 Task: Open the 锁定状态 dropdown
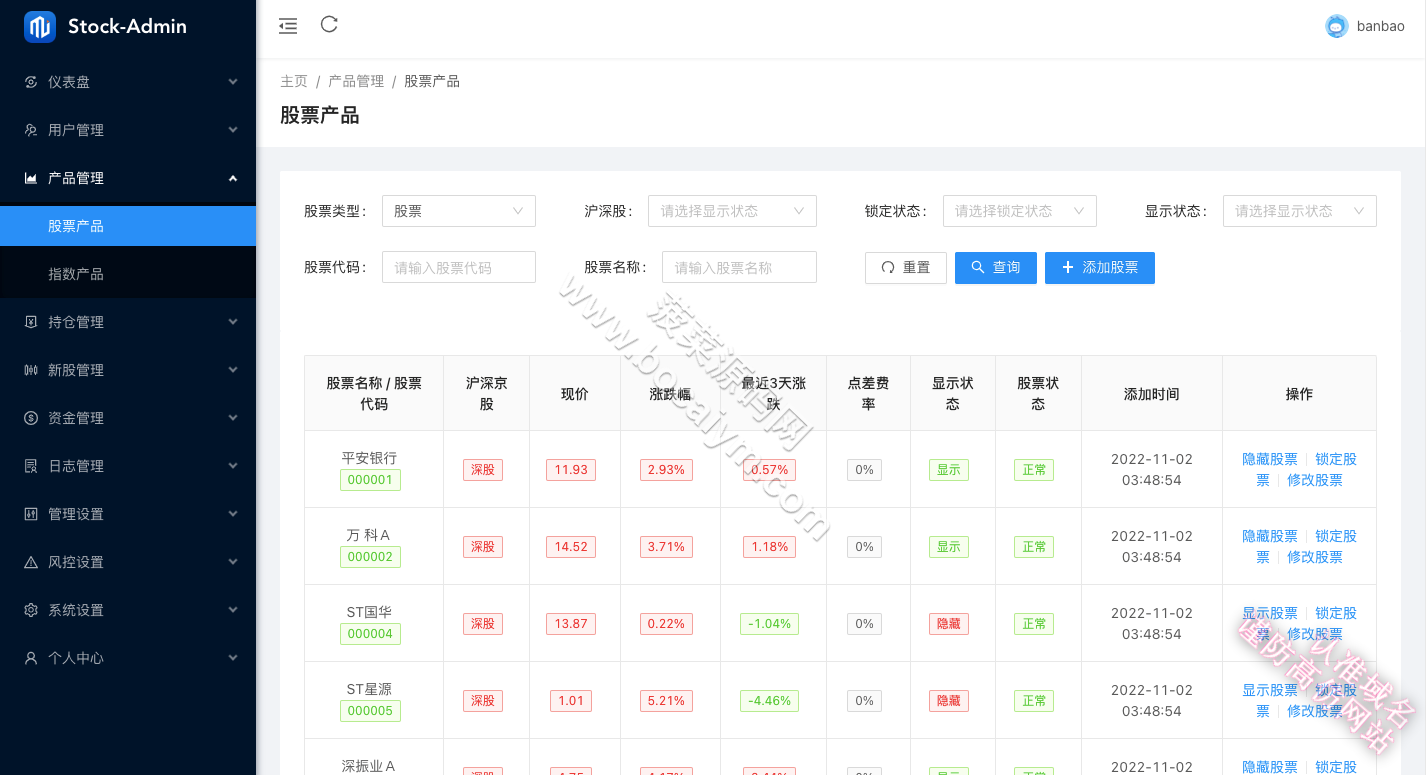(1020, 211)
